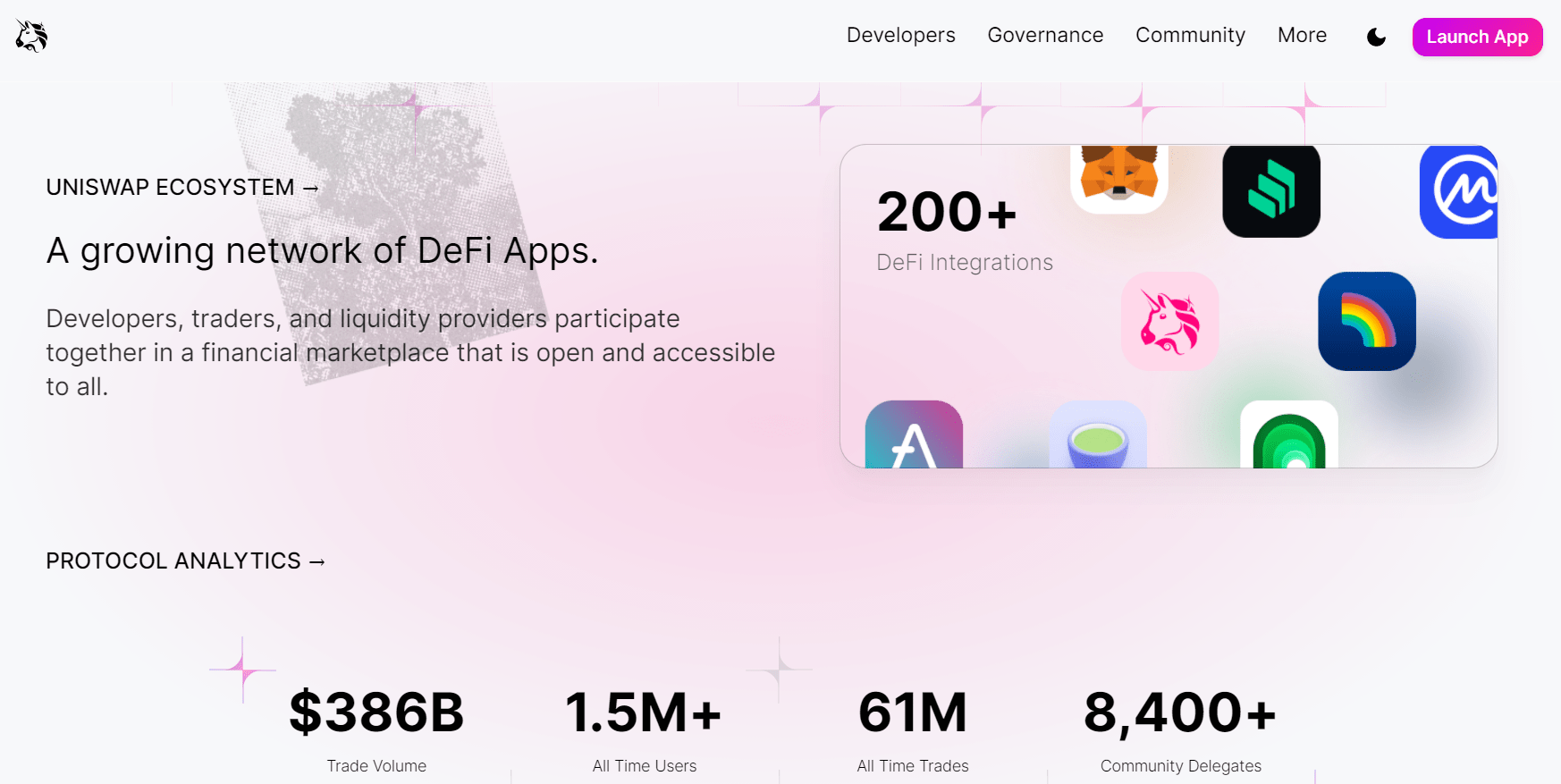Toggle dark mode with the moon icon

click(x=1376, y=38)
